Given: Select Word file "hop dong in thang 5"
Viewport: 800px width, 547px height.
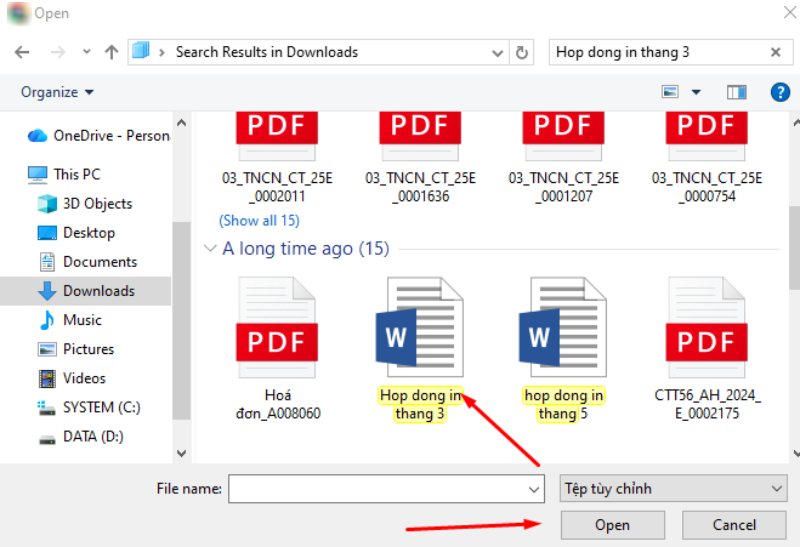Looking at the screenshot, I should [x=564, y=350].
